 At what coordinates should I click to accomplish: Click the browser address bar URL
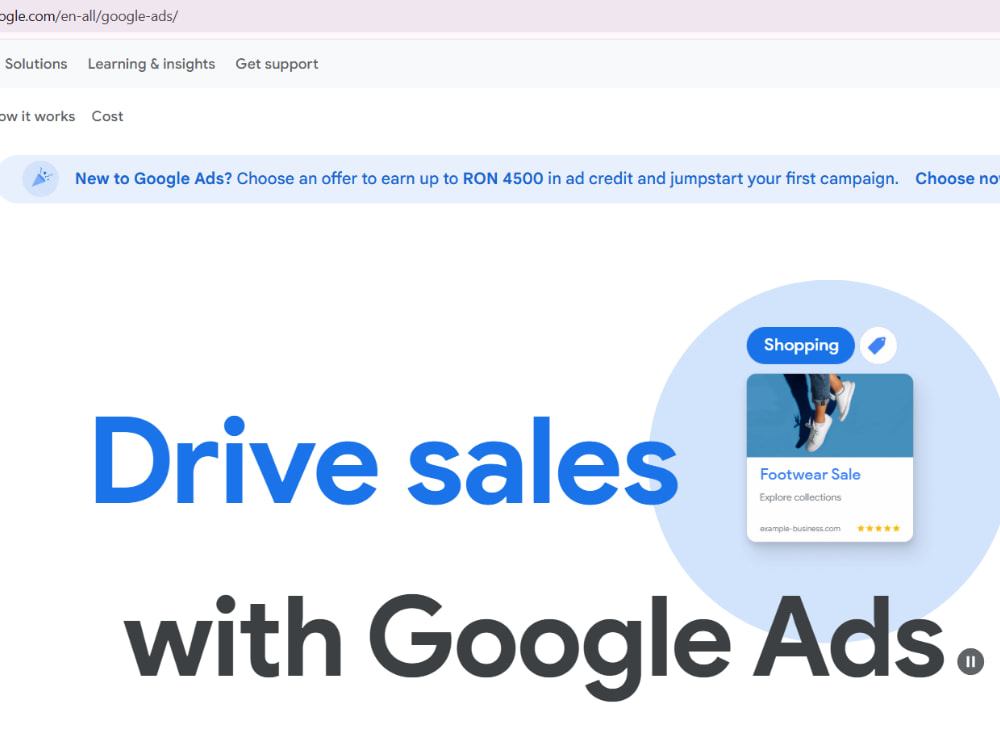tap(89, 16)
